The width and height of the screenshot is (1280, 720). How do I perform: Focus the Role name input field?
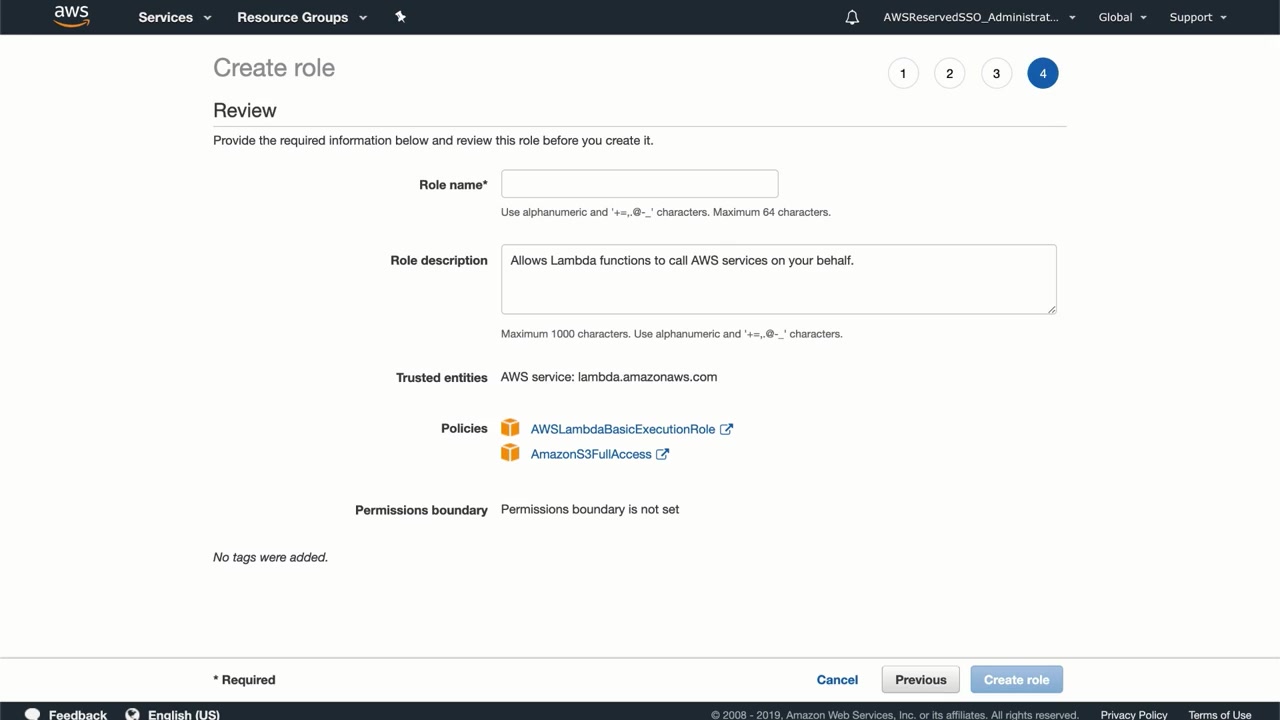(x=639, y=184)
